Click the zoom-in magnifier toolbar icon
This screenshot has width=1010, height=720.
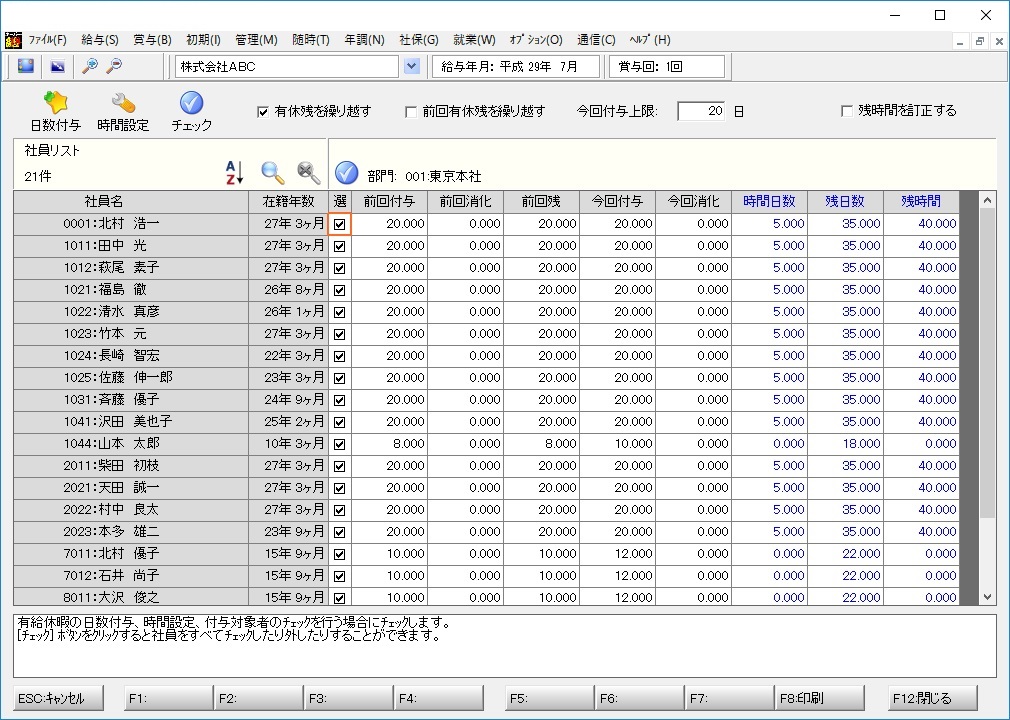click(90, 66)
